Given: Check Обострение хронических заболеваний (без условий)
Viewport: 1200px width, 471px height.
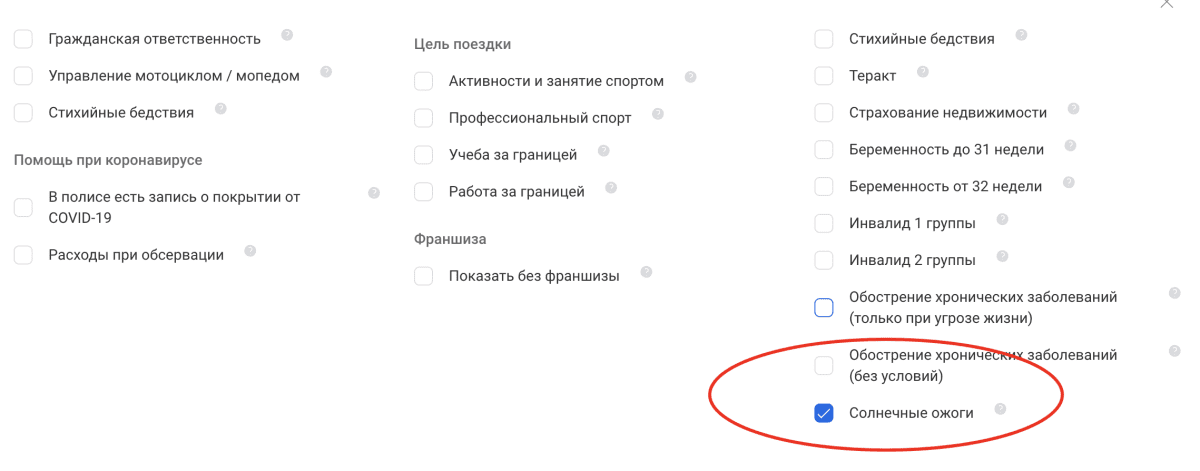Looking at the screenshot, I should click(824, 366).
